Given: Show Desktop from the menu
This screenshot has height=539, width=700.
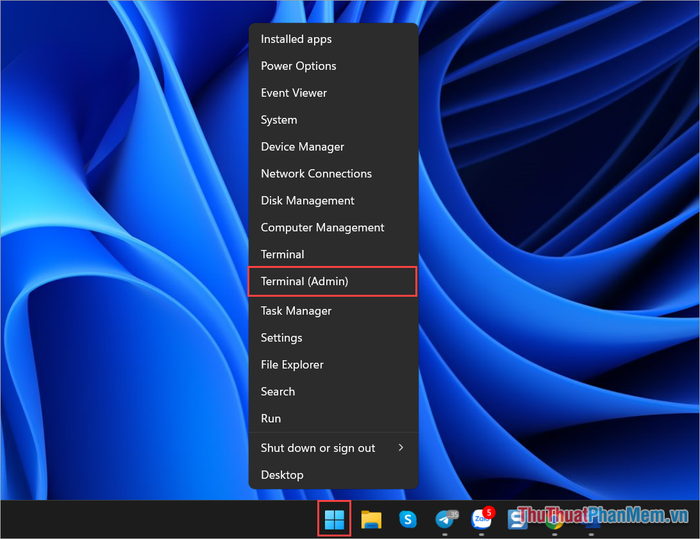Looking at the screenshot, I should tap(333, 475).
